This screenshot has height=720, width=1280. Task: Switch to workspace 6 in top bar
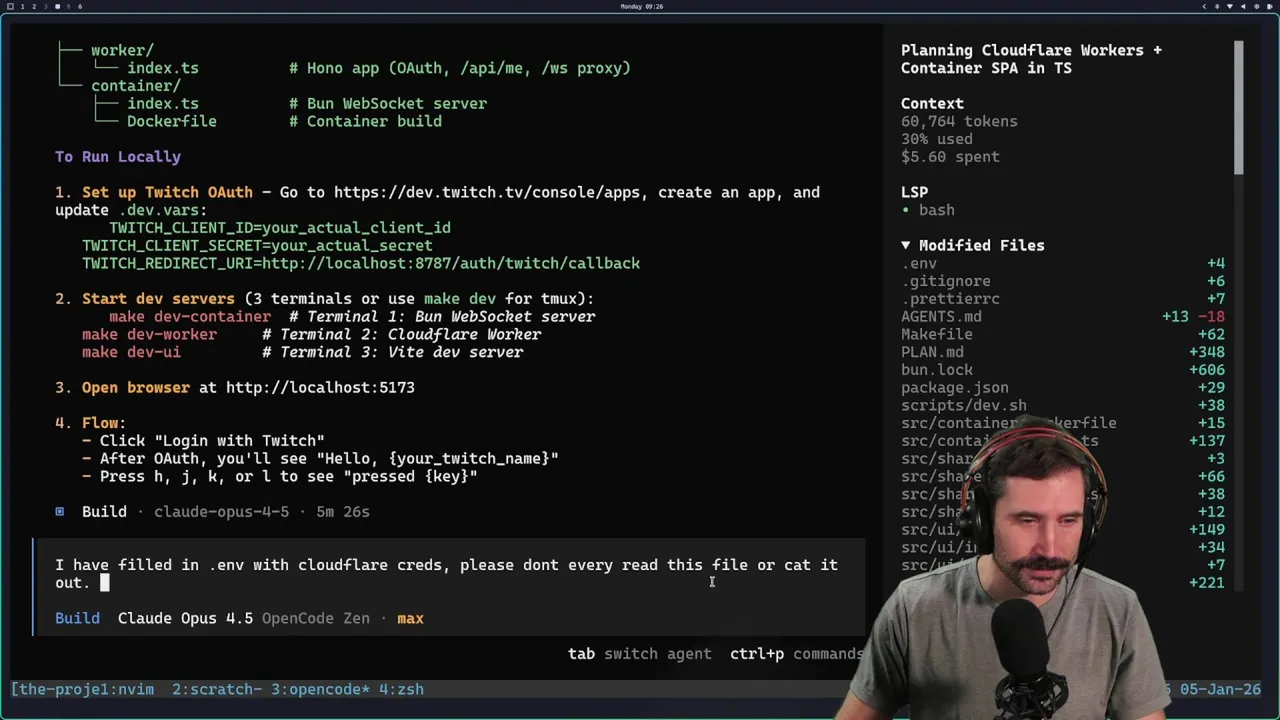tap(80, 6)
